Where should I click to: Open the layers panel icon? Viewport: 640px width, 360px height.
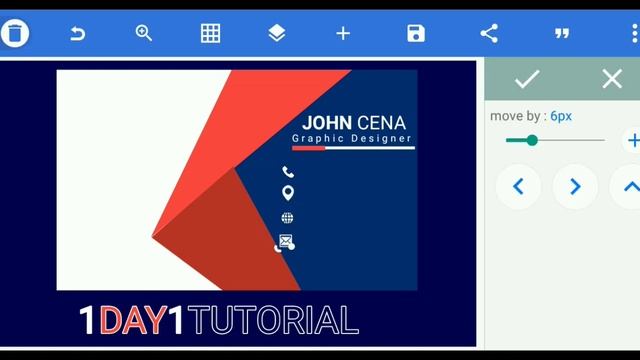[x=277, y=33]
